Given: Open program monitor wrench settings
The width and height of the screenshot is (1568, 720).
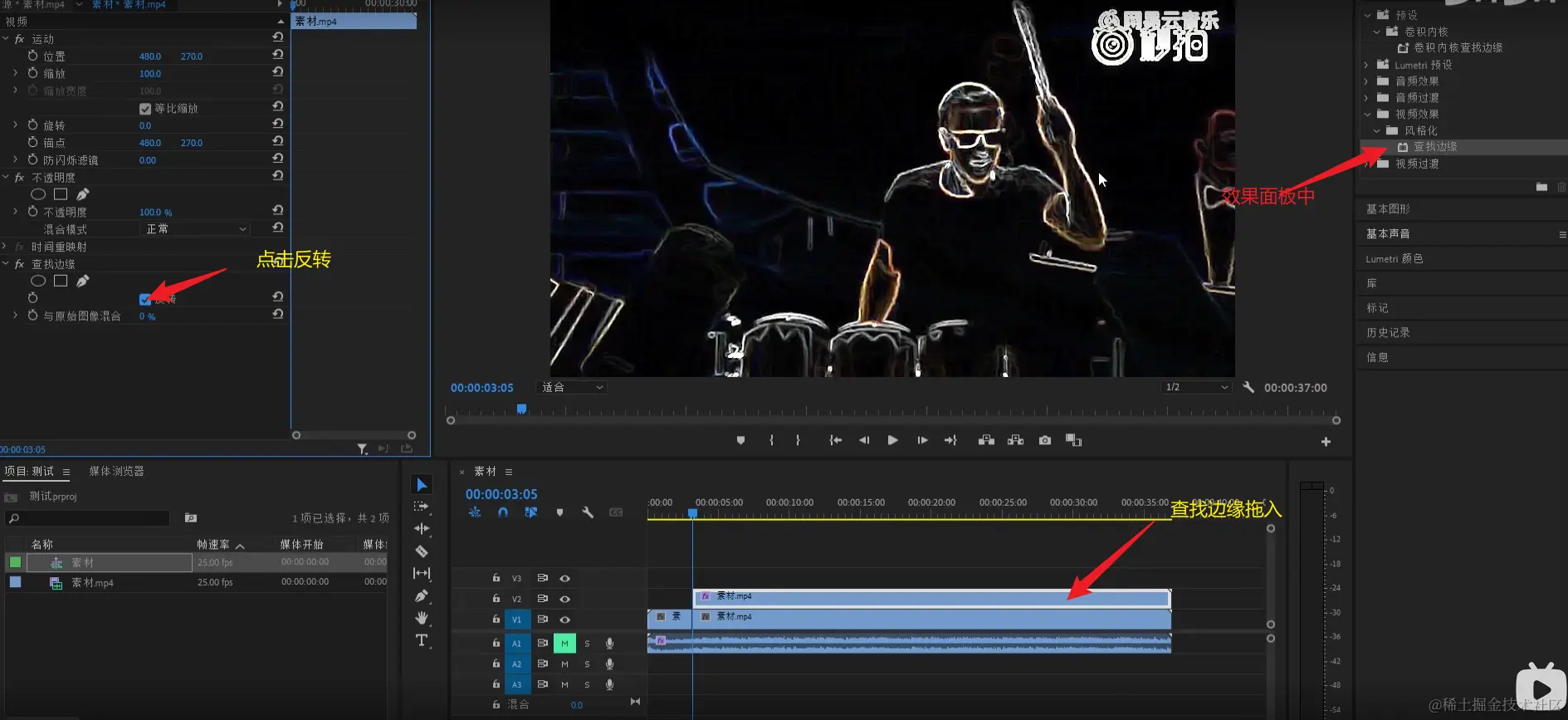Looking at the screenshot, I should coord(1248,387).
